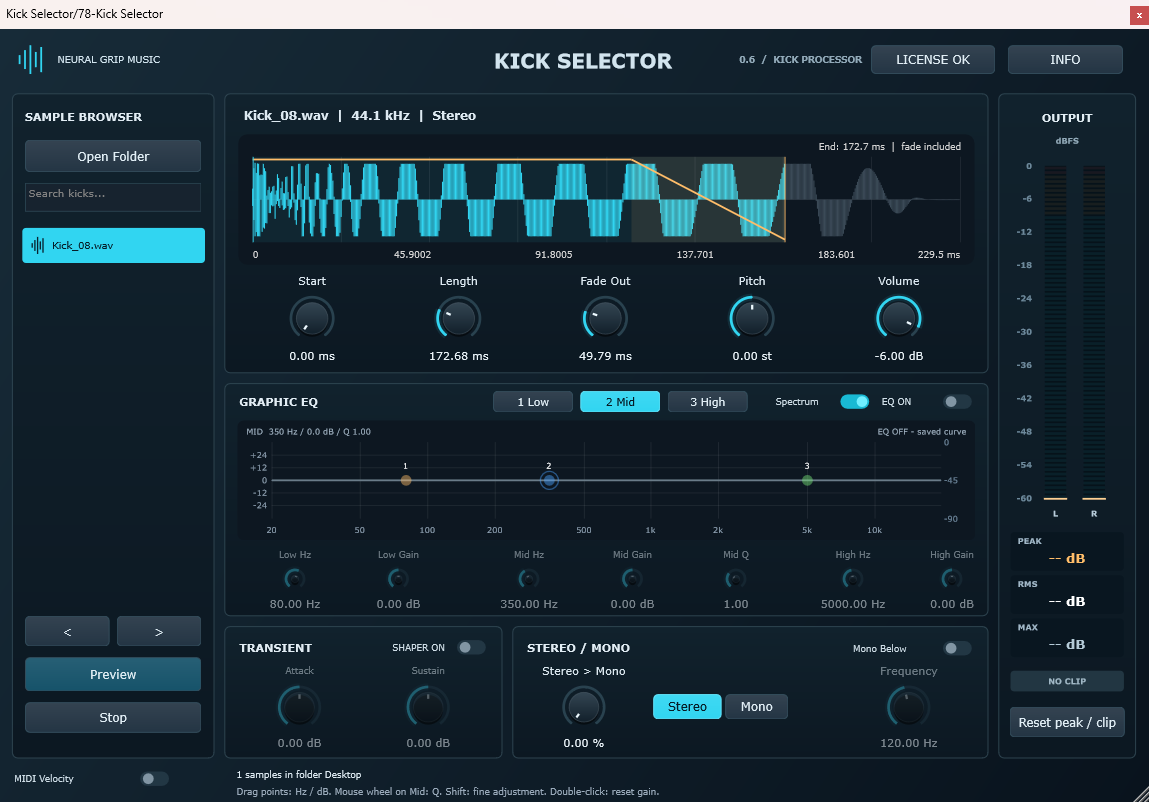Image resolution: width=1149 pixels, height=802 pixels.
Task: Click the -6.00 dB volume value
Action: (x=898, y=356)
